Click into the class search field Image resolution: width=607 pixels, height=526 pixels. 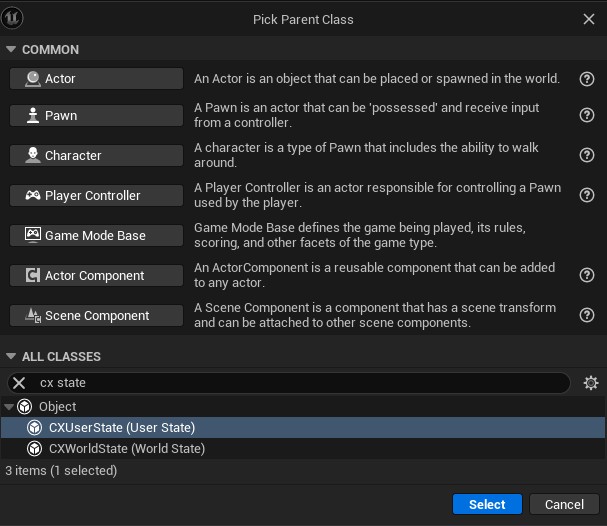pyautogui.click(x=300, y=383)
